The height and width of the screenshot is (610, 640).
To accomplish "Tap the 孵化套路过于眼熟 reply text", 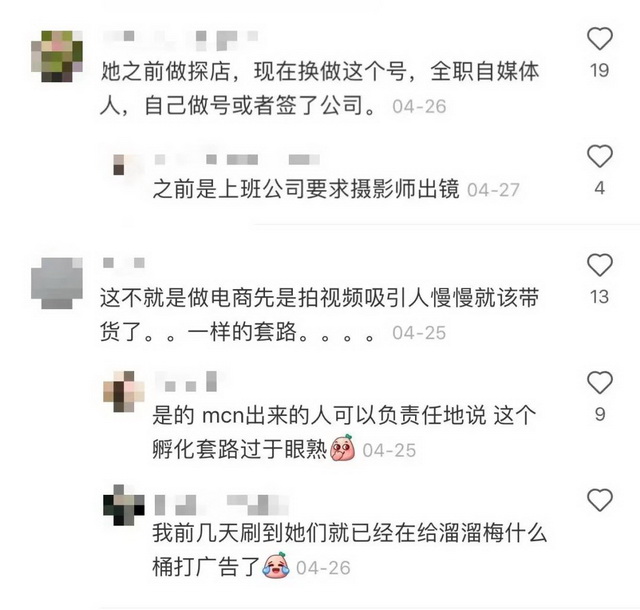I will (240, 450).
